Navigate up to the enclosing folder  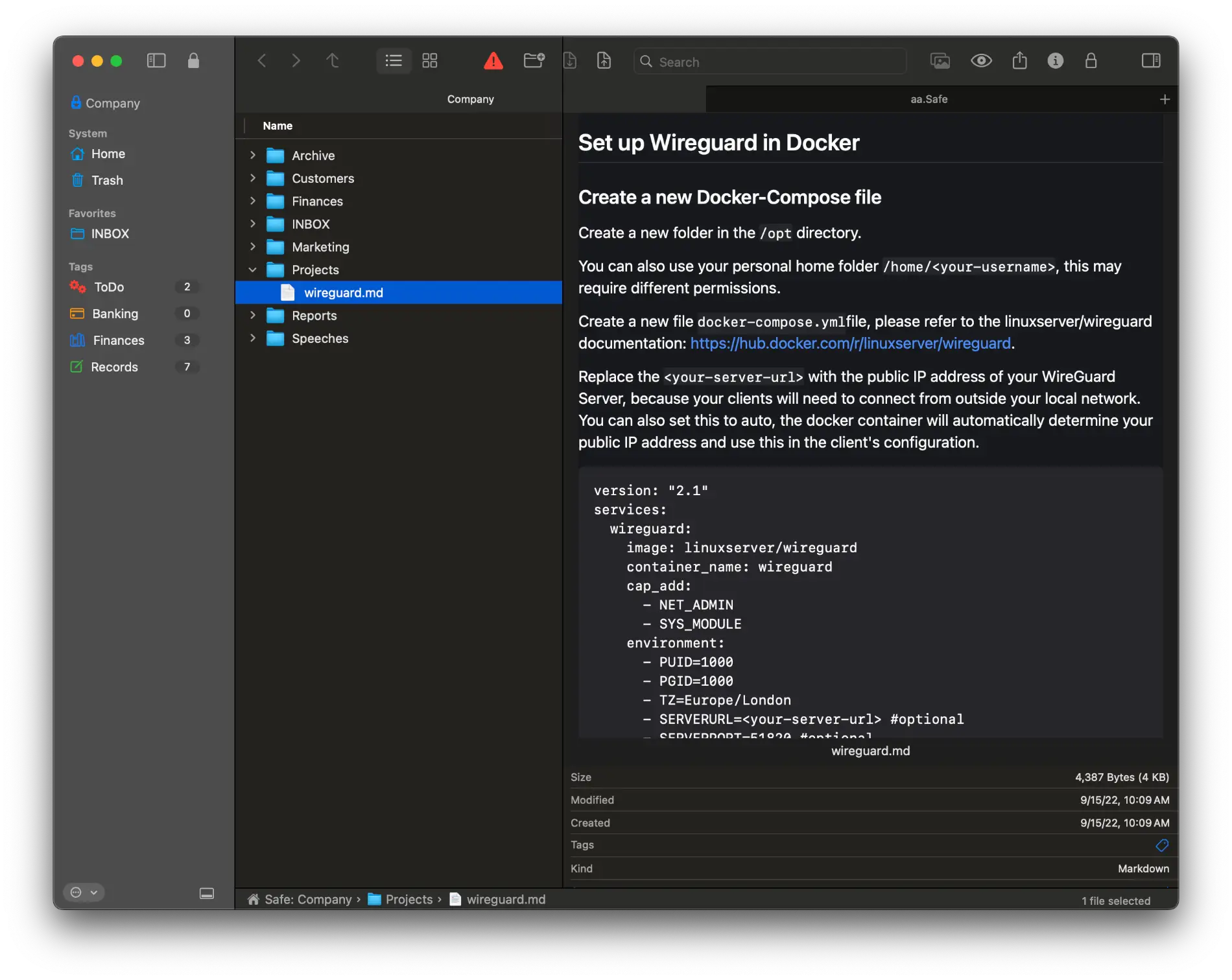coord(333,61)
